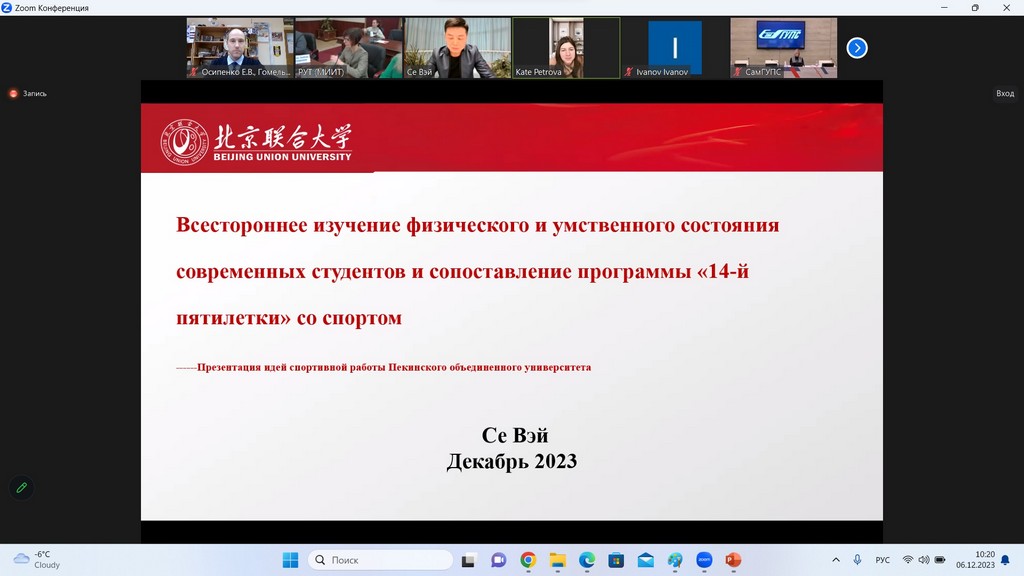
Task: Open Microsoft Store from the taskbar
Action: click(x=616, y=560)
